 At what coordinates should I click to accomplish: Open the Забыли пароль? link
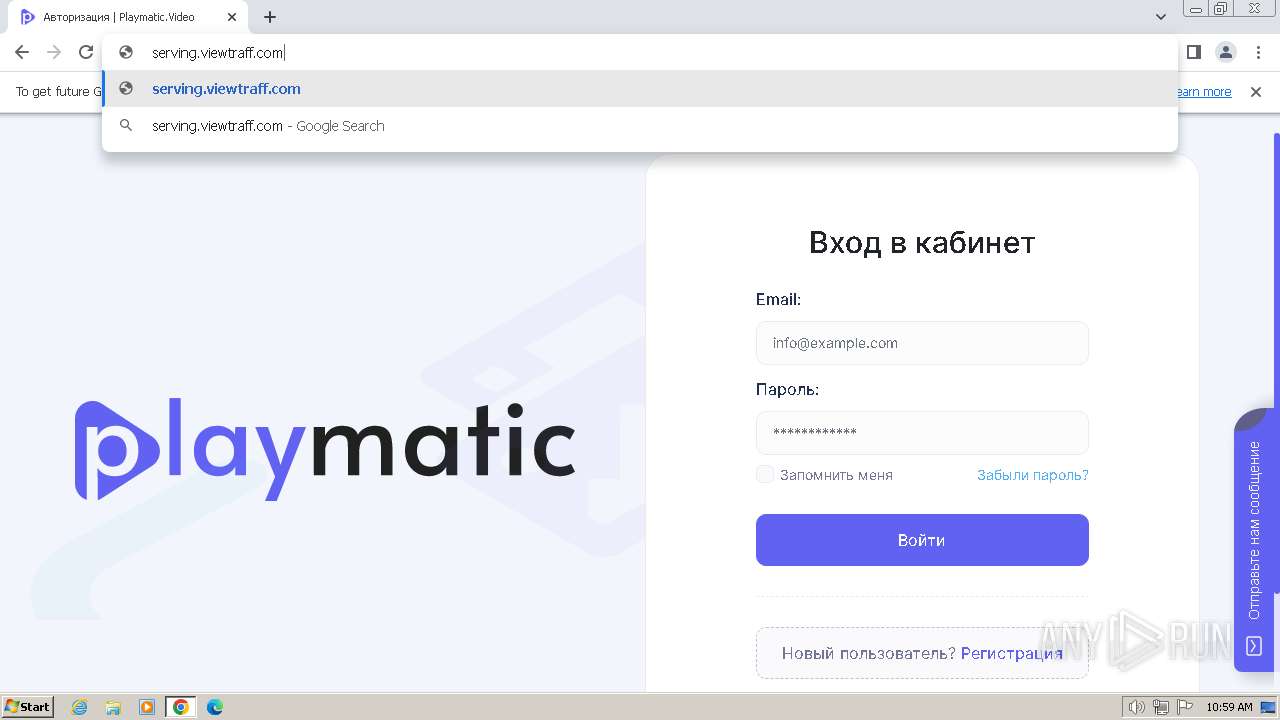click(1032, 475)
